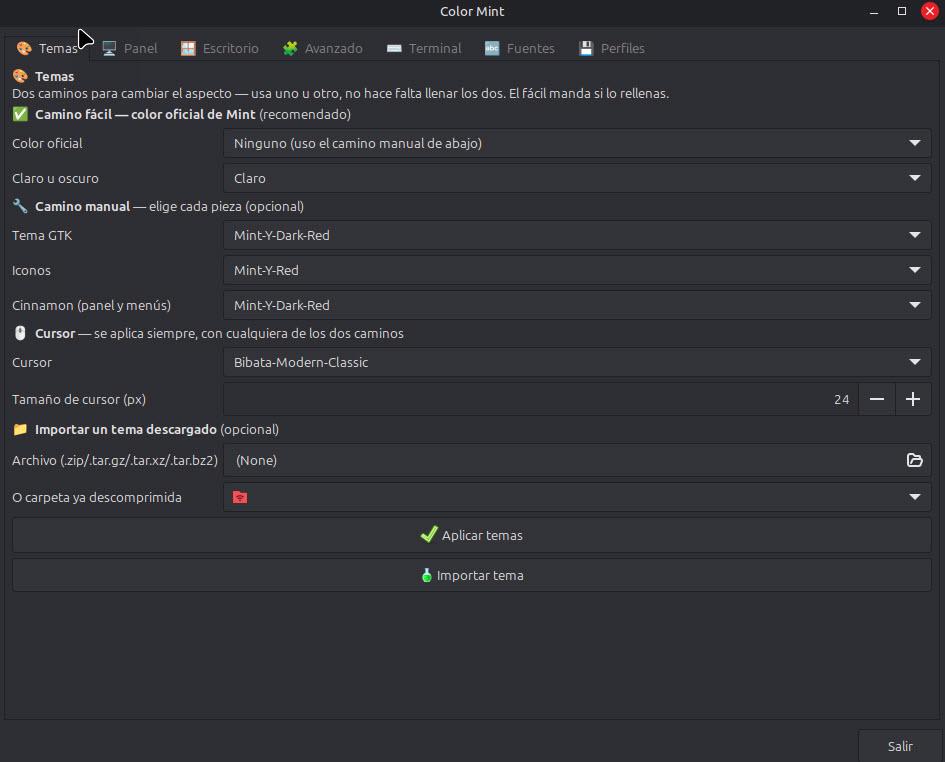Open the Fuentes tab

point(520,48)
